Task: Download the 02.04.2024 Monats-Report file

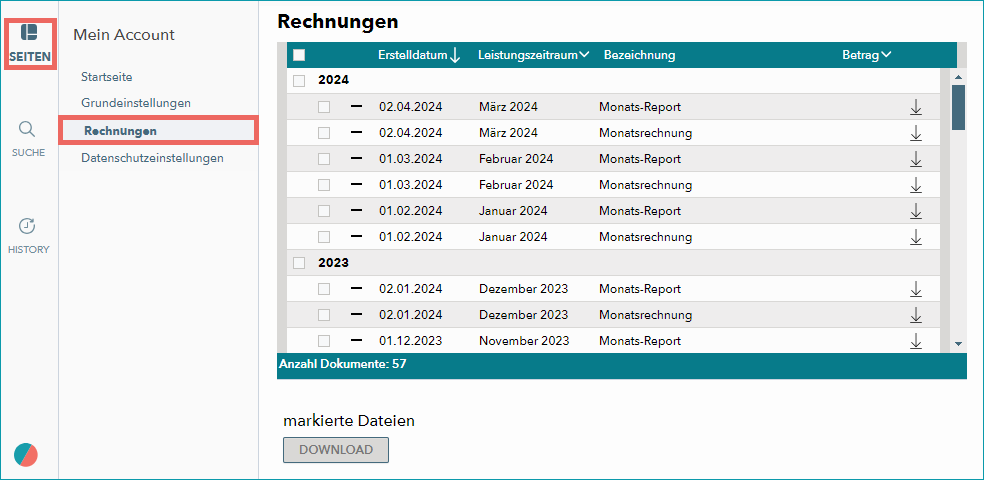Action: (916, 107)
